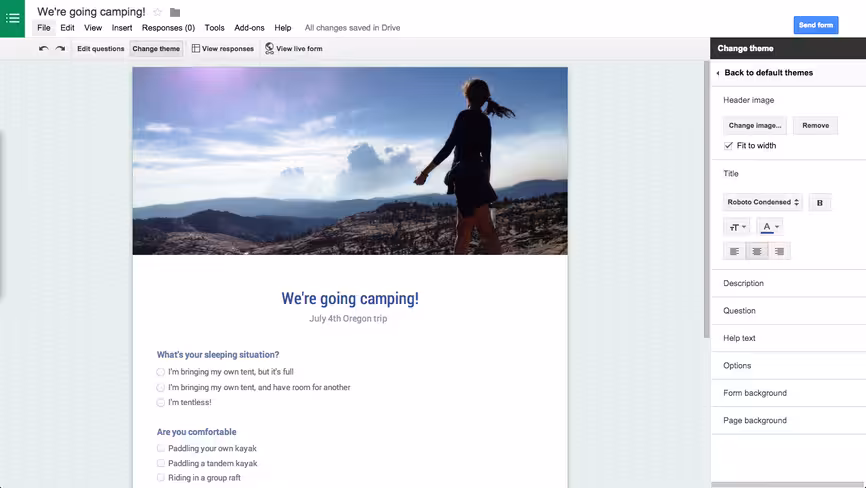Click the form name We're going camping! in header
866x488 pixels.
pos(91,12)
